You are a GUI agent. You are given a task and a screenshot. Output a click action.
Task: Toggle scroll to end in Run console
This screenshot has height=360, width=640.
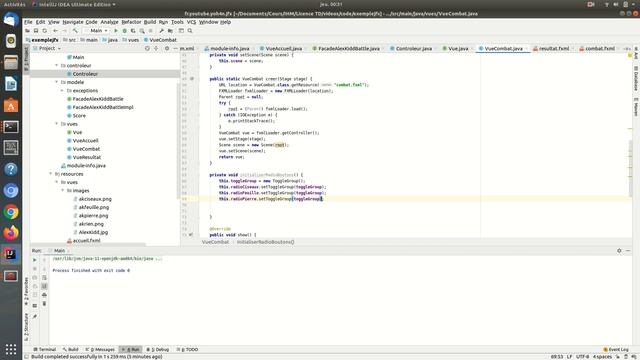point(44,286)
